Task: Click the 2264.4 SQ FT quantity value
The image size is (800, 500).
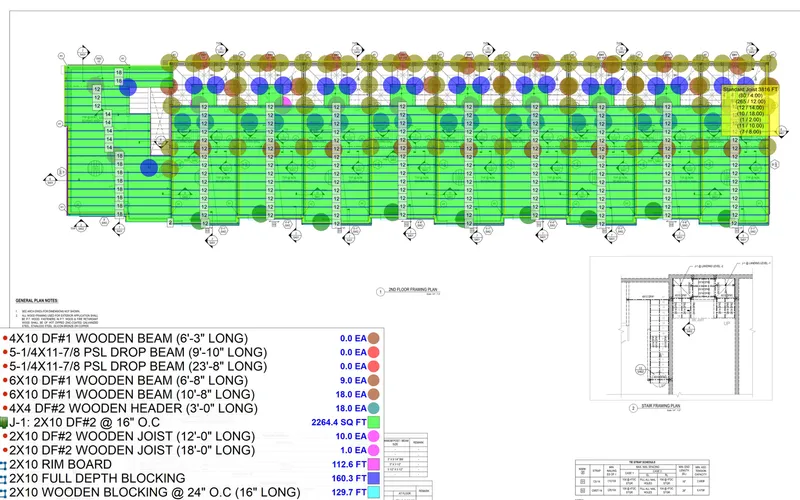Action: pyautogui.click(x=339, y=422)
